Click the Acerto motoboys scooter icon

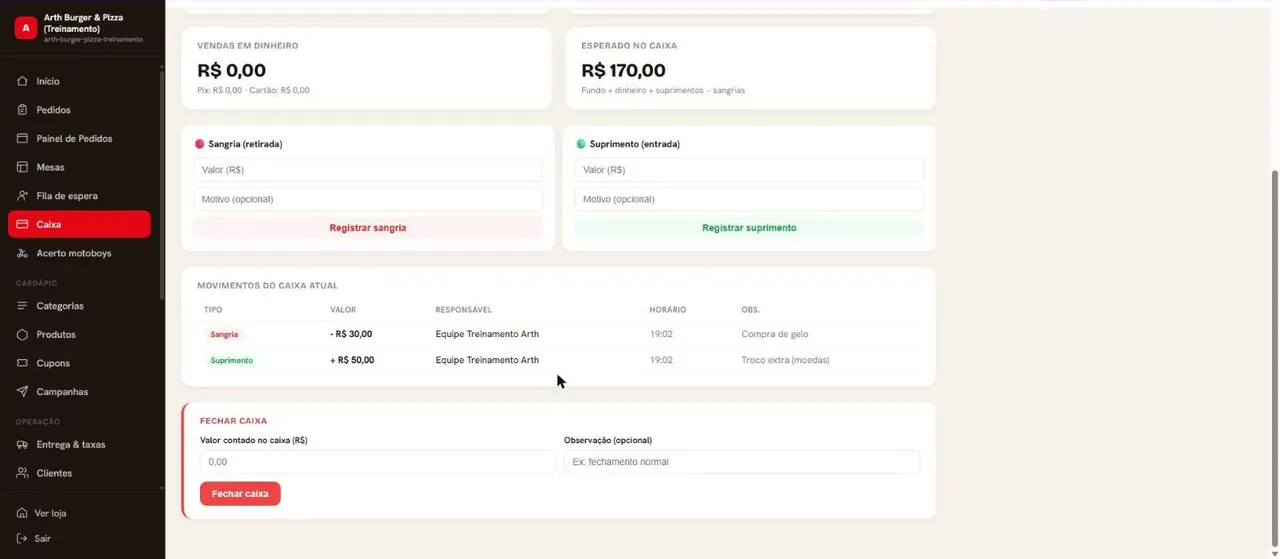coord(22,253)
